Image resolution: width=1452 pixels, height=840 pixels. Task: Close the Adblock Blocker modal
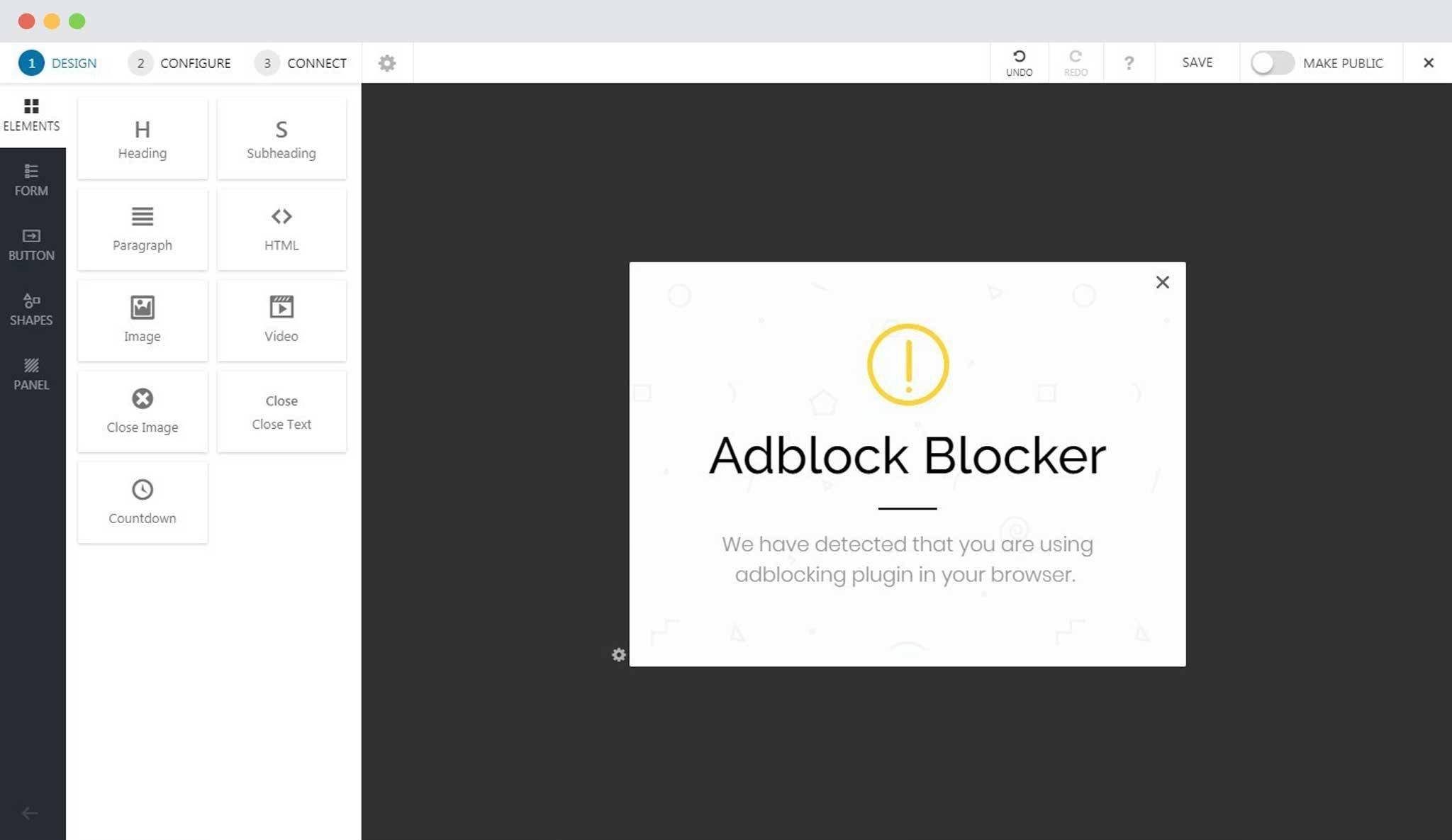pos(1162,282)
